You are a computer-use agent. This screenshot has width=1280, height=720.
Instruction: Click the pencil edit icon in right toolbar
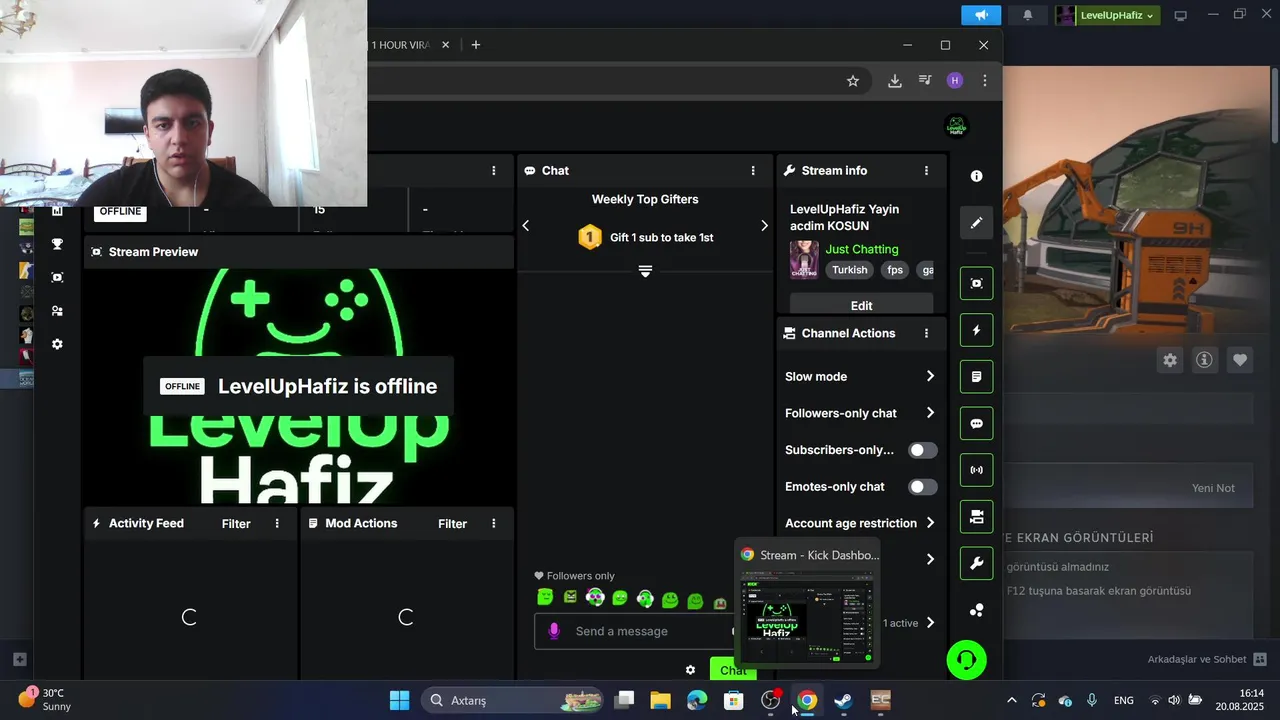pos(977,223)
